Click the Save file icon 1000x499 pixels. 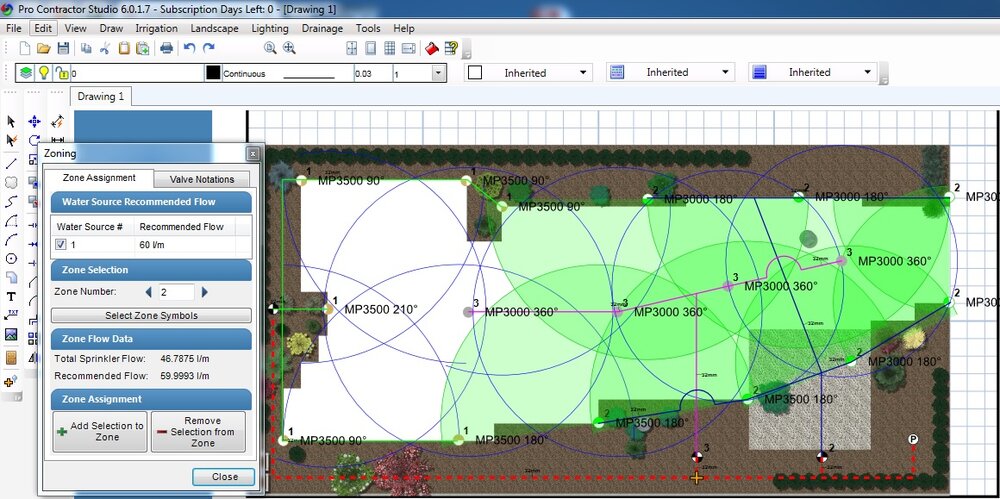[63, 48]
